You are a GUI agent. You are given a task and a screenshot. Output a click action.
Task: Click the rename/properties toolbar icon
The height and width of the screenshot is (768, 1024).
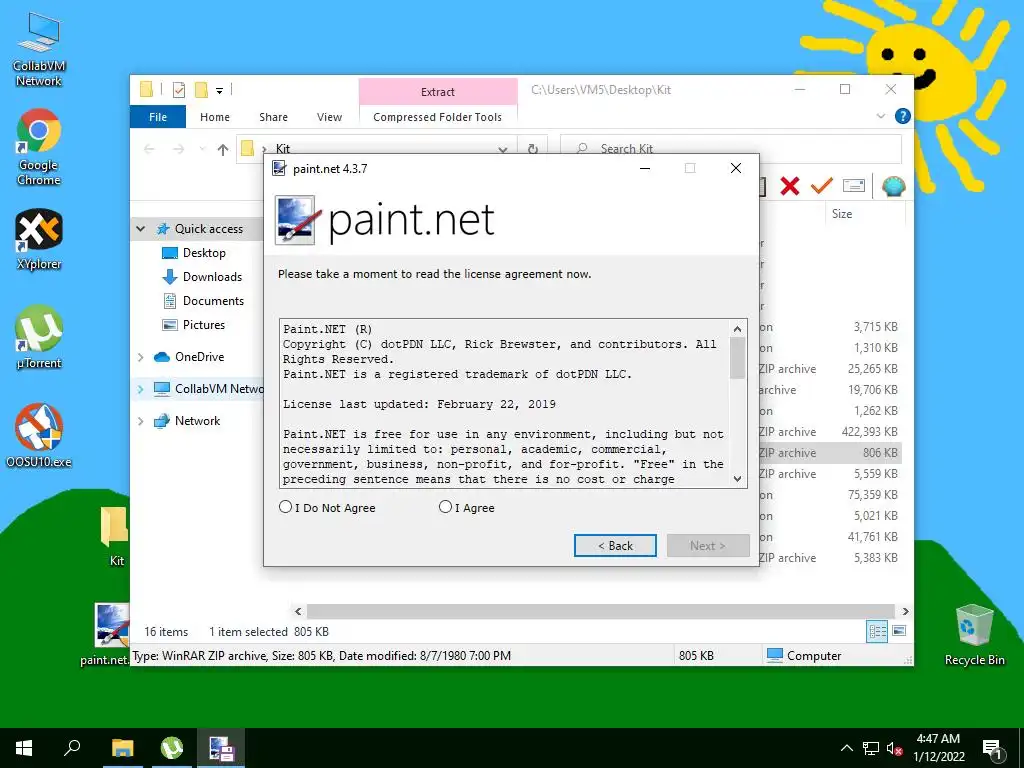[x=854, y=186]
